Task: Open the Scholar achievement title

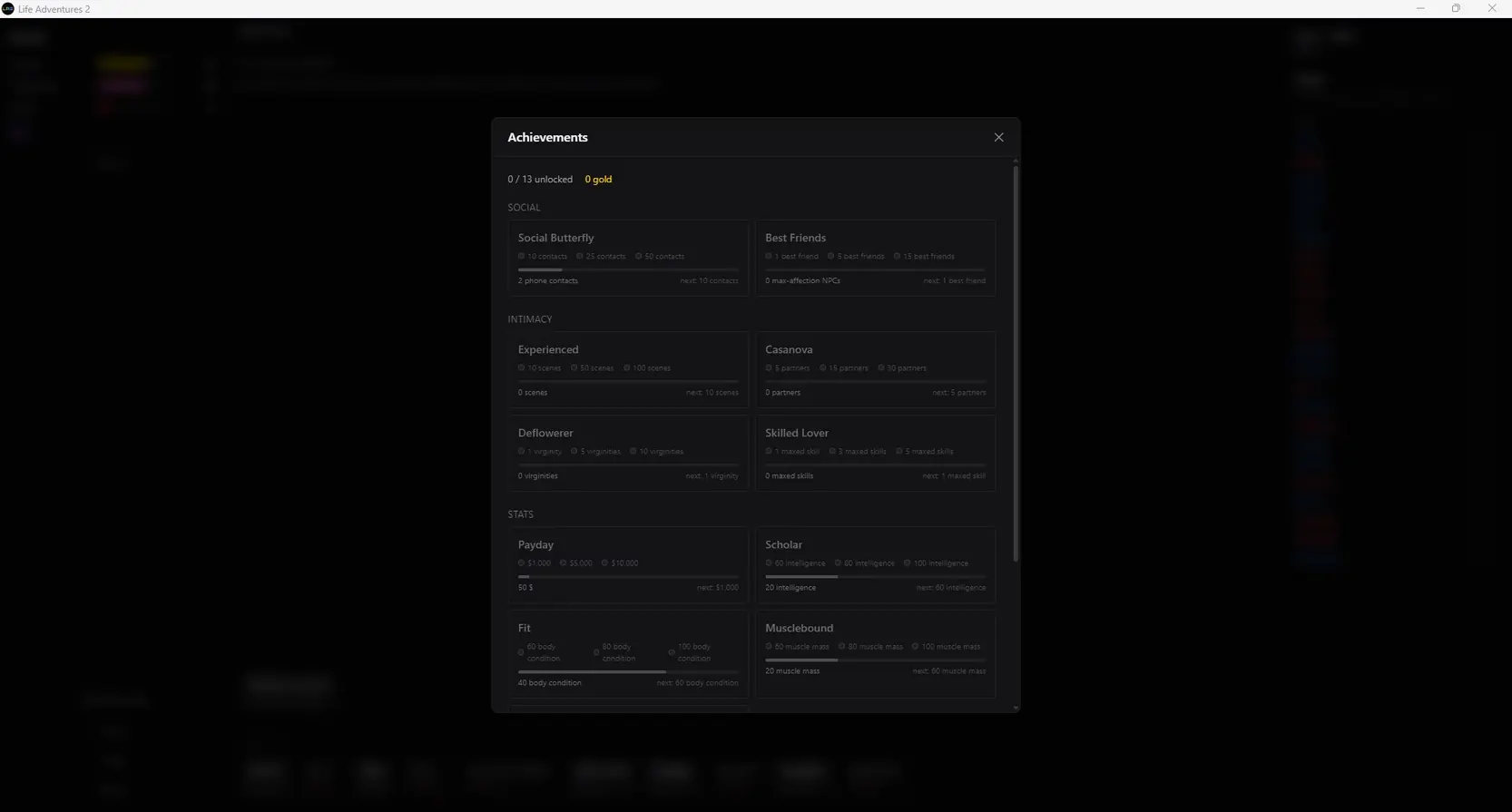Action: click(783, 544)
